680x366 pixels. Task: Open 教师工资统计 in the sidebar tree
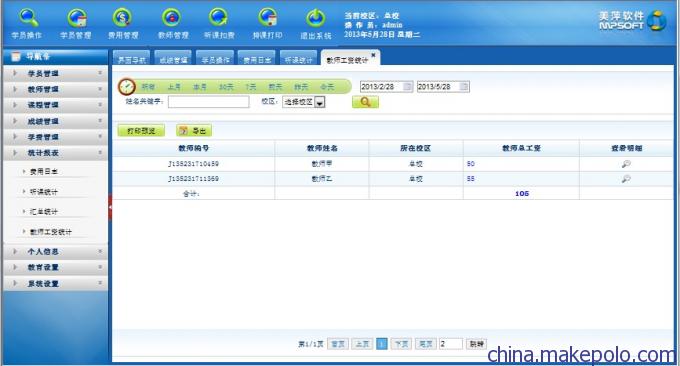tap(51, 232)
